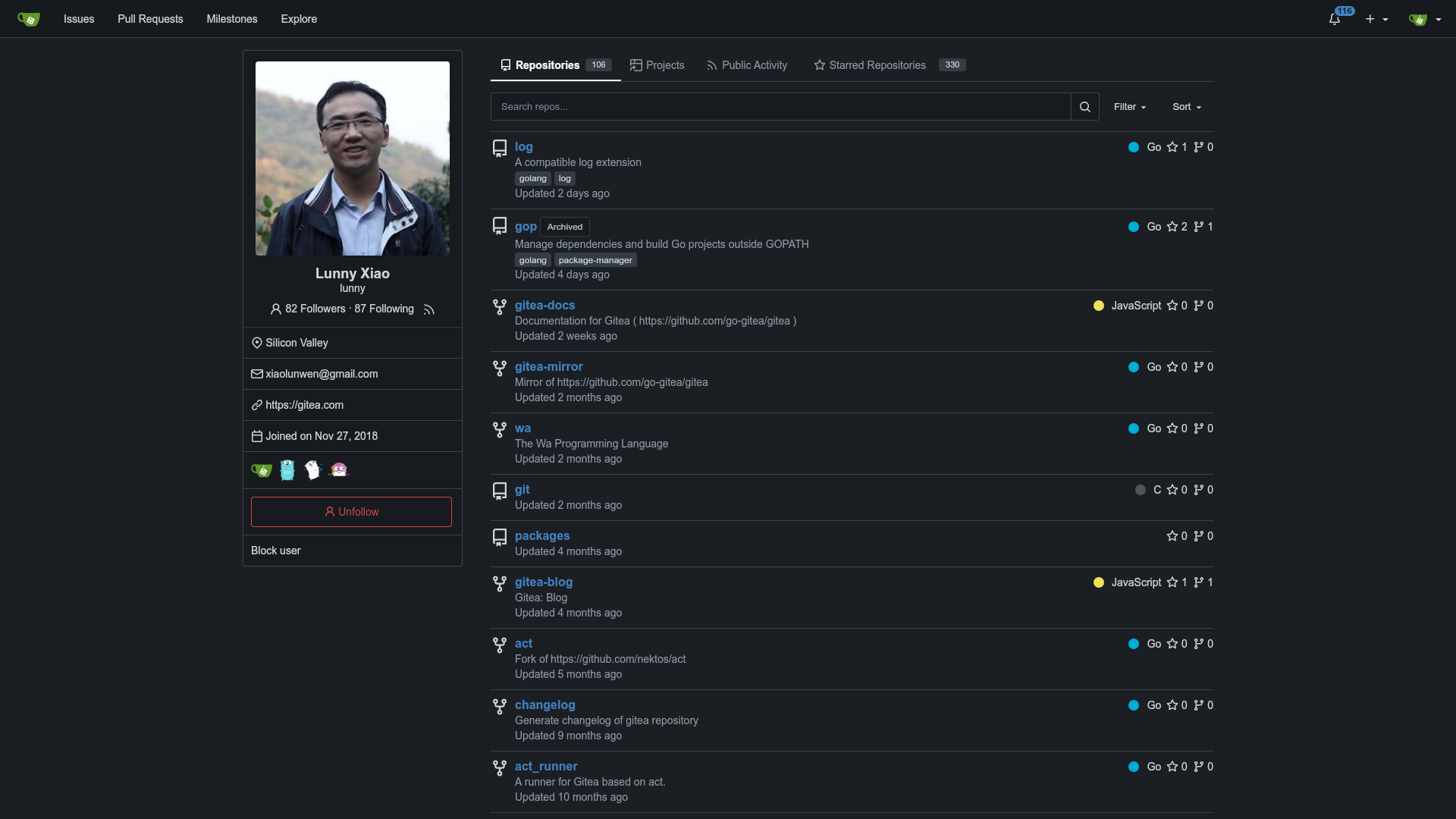The width and height of the screenshot is (1456, 819).
Task: Open the Milestones page from top navigation
Action: pos(232,19)
